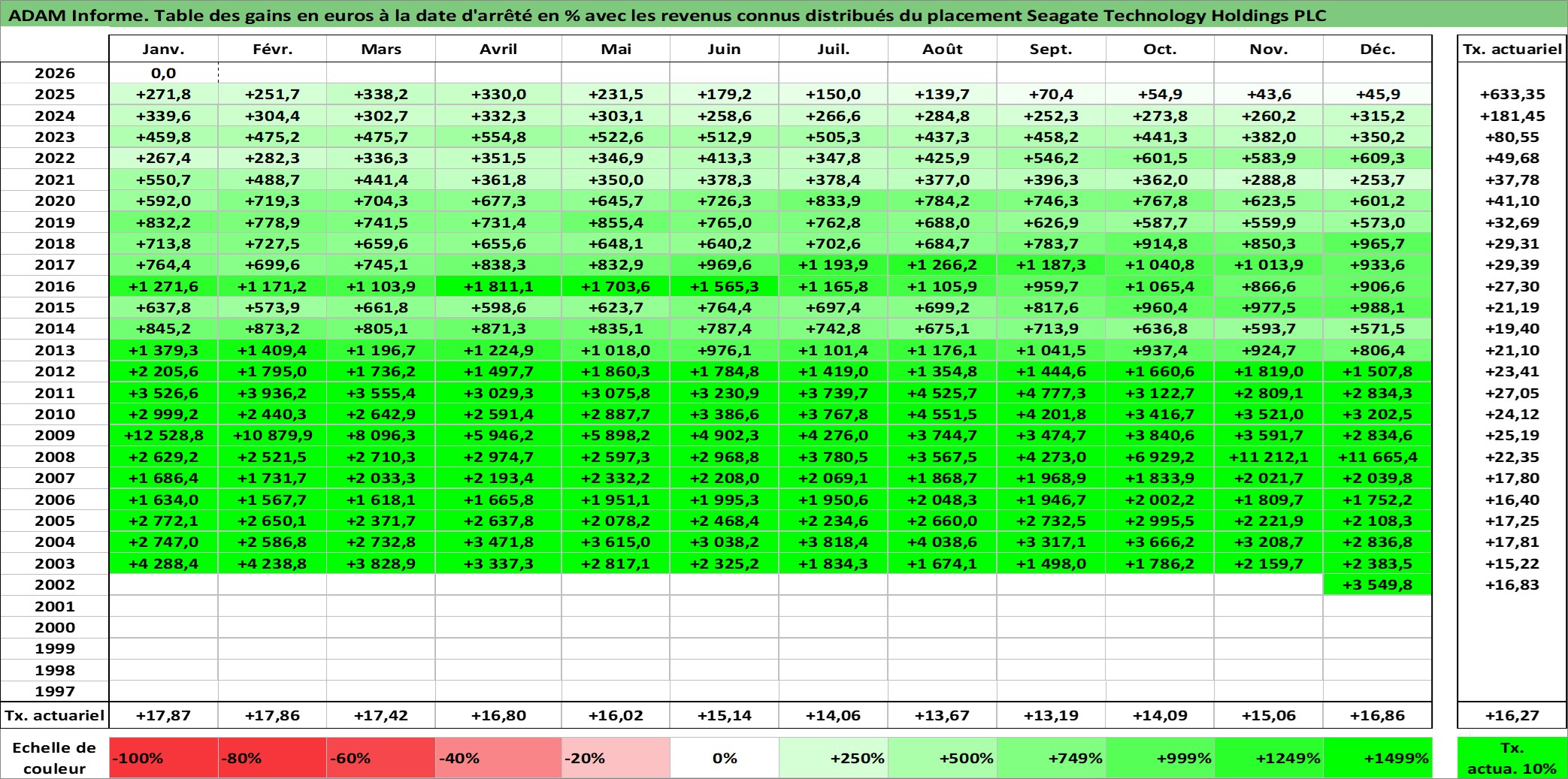Viewport: 1568px width, 779px height.
Task: Click the actuarial rate +633,35
Action: pyautogui.click(x=1512, y=94)
